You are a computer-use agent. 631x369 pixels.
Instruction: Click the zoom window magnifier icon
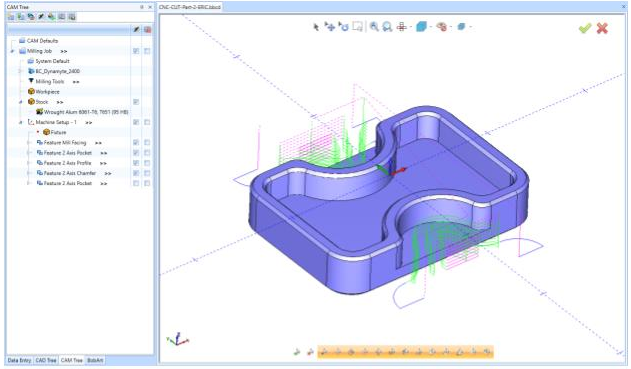click(x=374, y=27)
